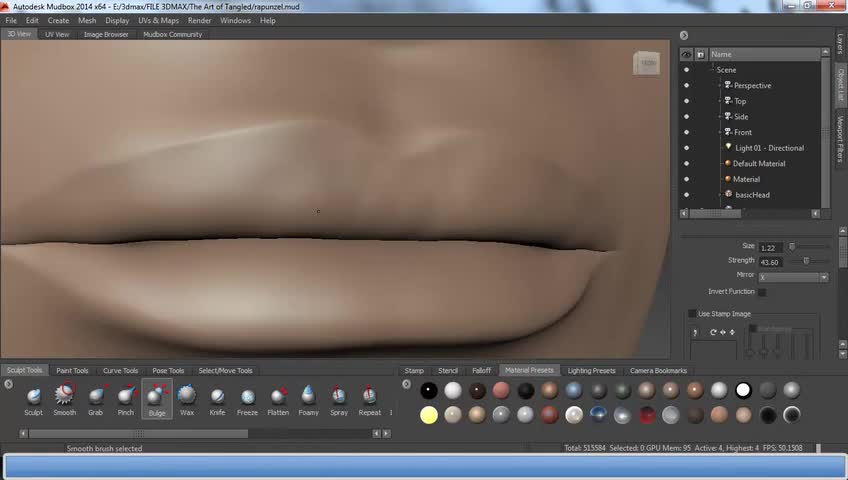Select the Smooth brush tool
Screen dimensions: 848x480
(64, 401)
